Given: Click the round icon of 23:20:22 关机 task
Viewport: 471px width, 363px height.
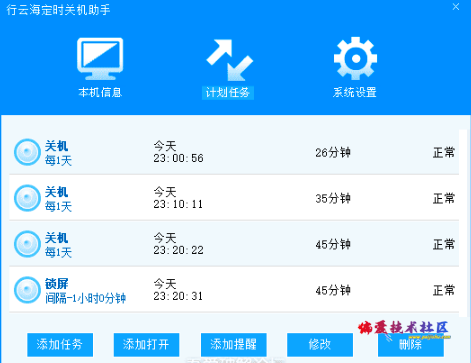Looking at the screenshot, I should (x=27, y=244).
